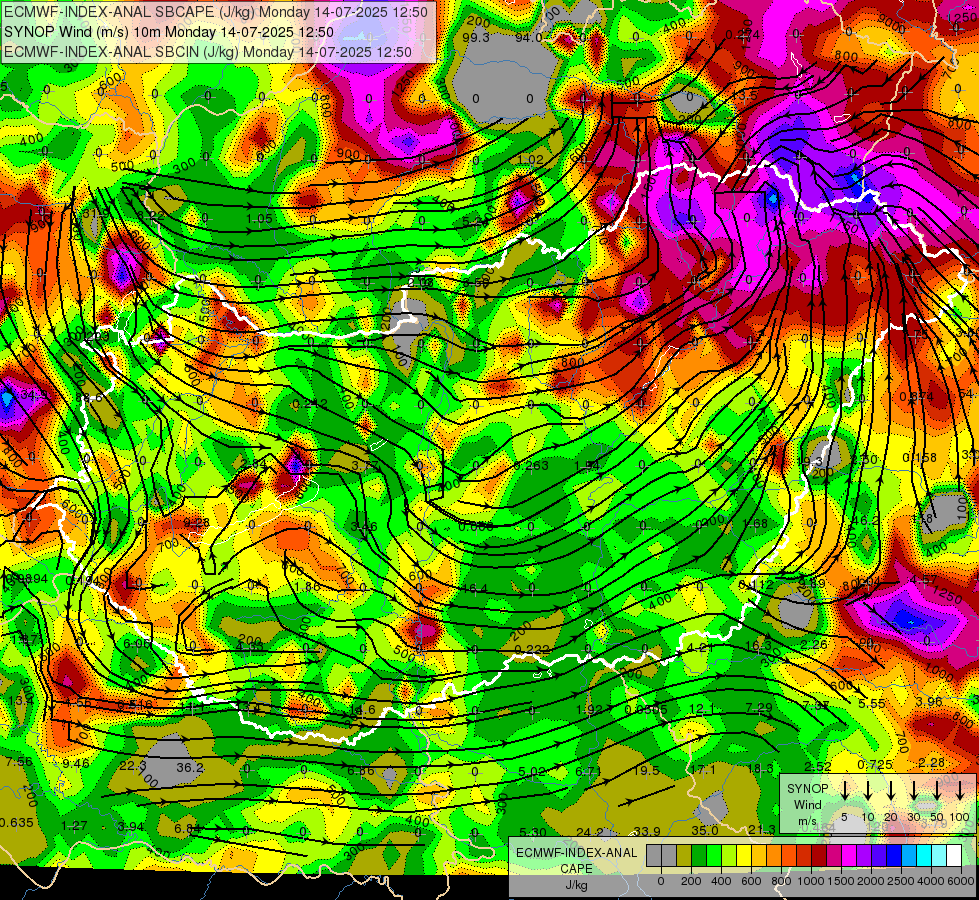979x900 pixels.
Task: Click the 20 m/s wind arrow in legend
Action: (x=890, y=790)
